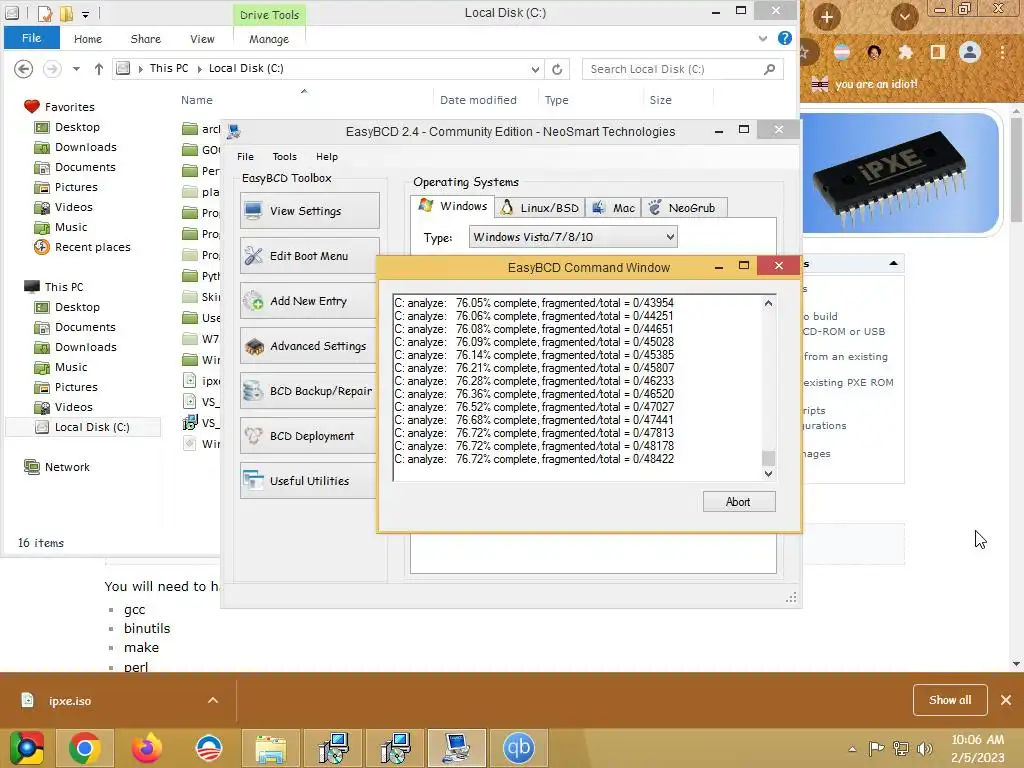Open the Type dropdown showing Windows Vista/7/8/10
Viewport: 1024px width, 768px height.
573,236
